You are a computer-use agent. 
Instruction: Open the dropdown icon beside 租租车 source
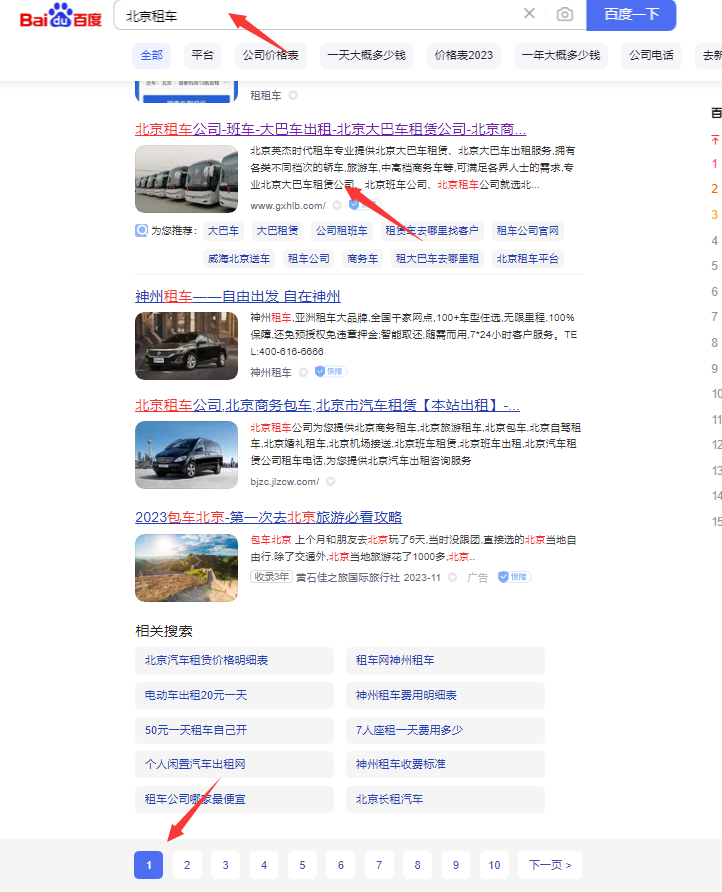click(x=293, y=95)
